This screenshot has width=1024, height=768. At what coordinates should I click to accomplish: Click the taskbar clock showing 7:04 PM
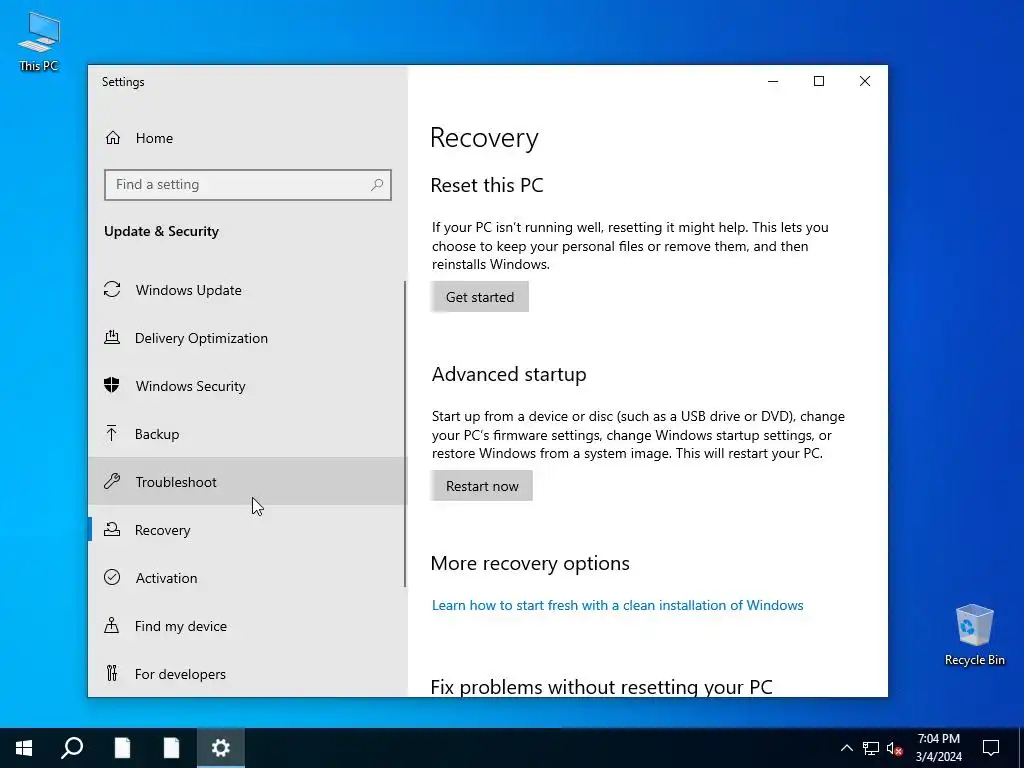(x=938, y=748)
